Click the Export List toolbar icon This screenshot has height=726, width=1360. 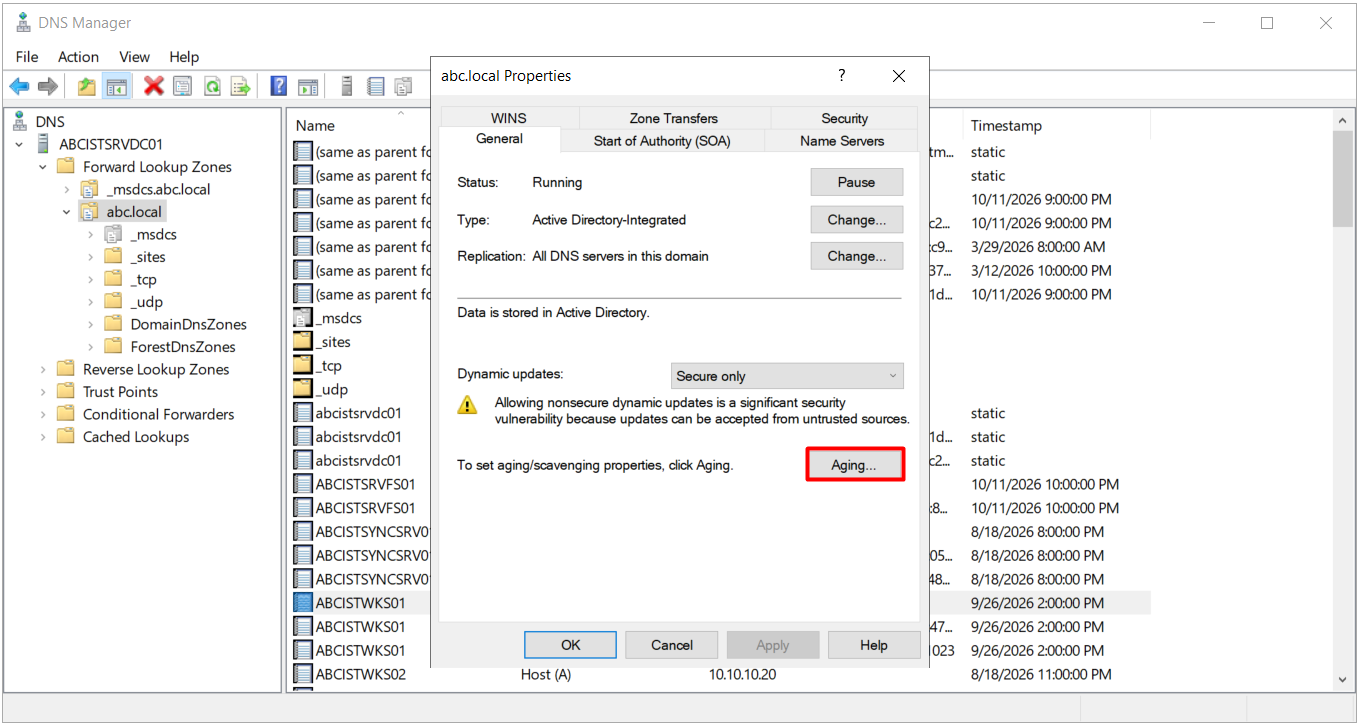(x=241, y=87)
